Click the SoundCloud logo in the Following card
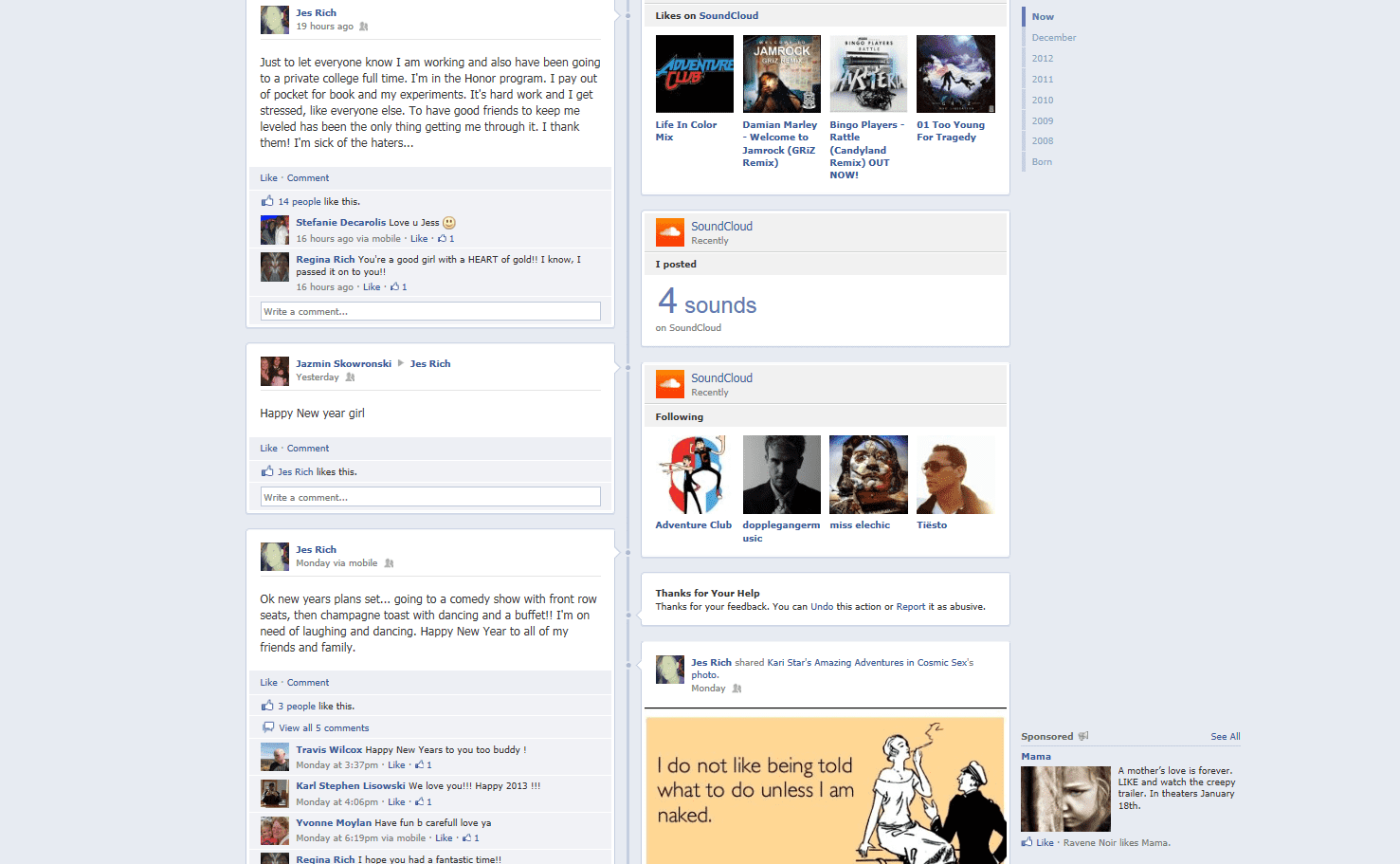 tap(670, 384)
